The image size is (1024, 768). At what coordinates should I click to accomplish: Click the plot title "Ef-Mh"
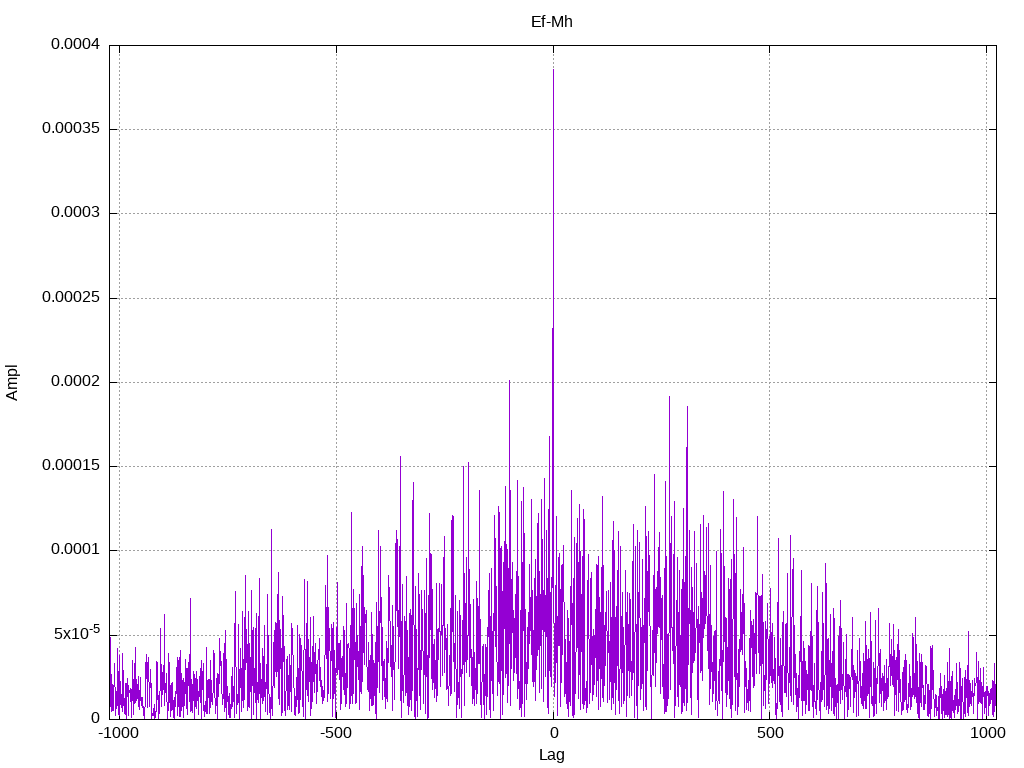(552, 22)
